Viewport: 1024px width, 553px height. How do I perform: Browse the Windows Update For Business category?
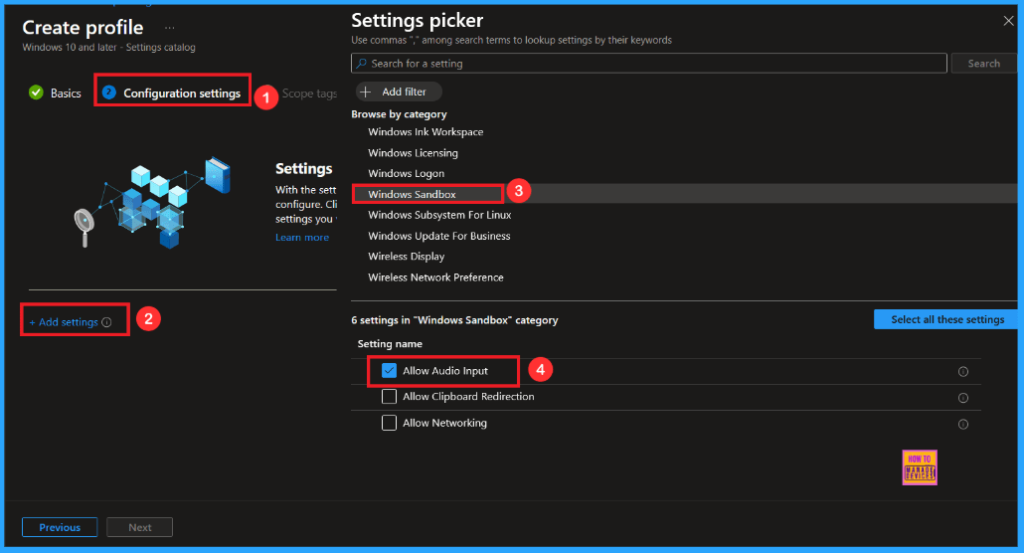click(439, 236)
